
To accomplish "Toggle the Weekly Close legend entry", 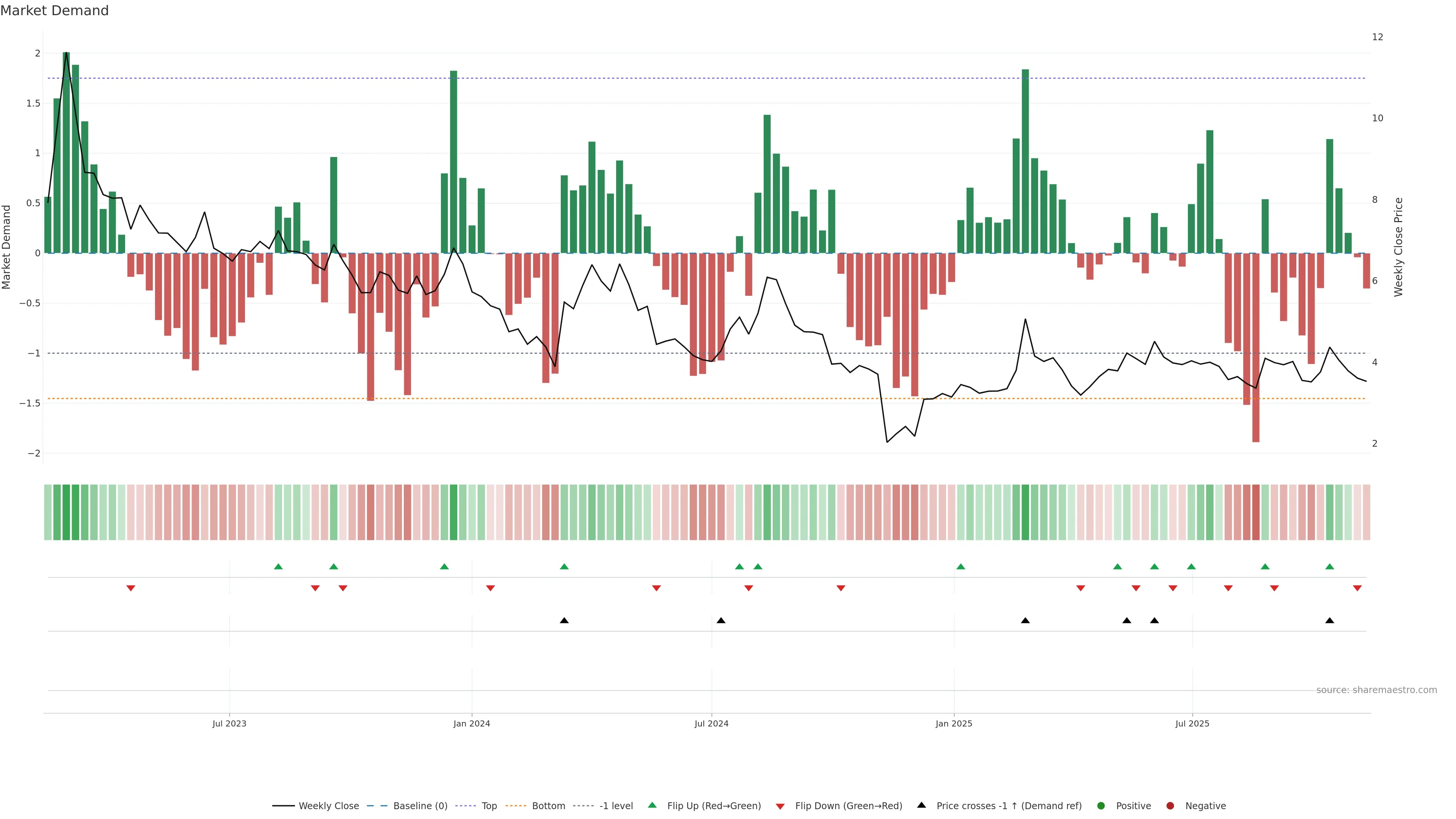I will click(x=328, y=805).
